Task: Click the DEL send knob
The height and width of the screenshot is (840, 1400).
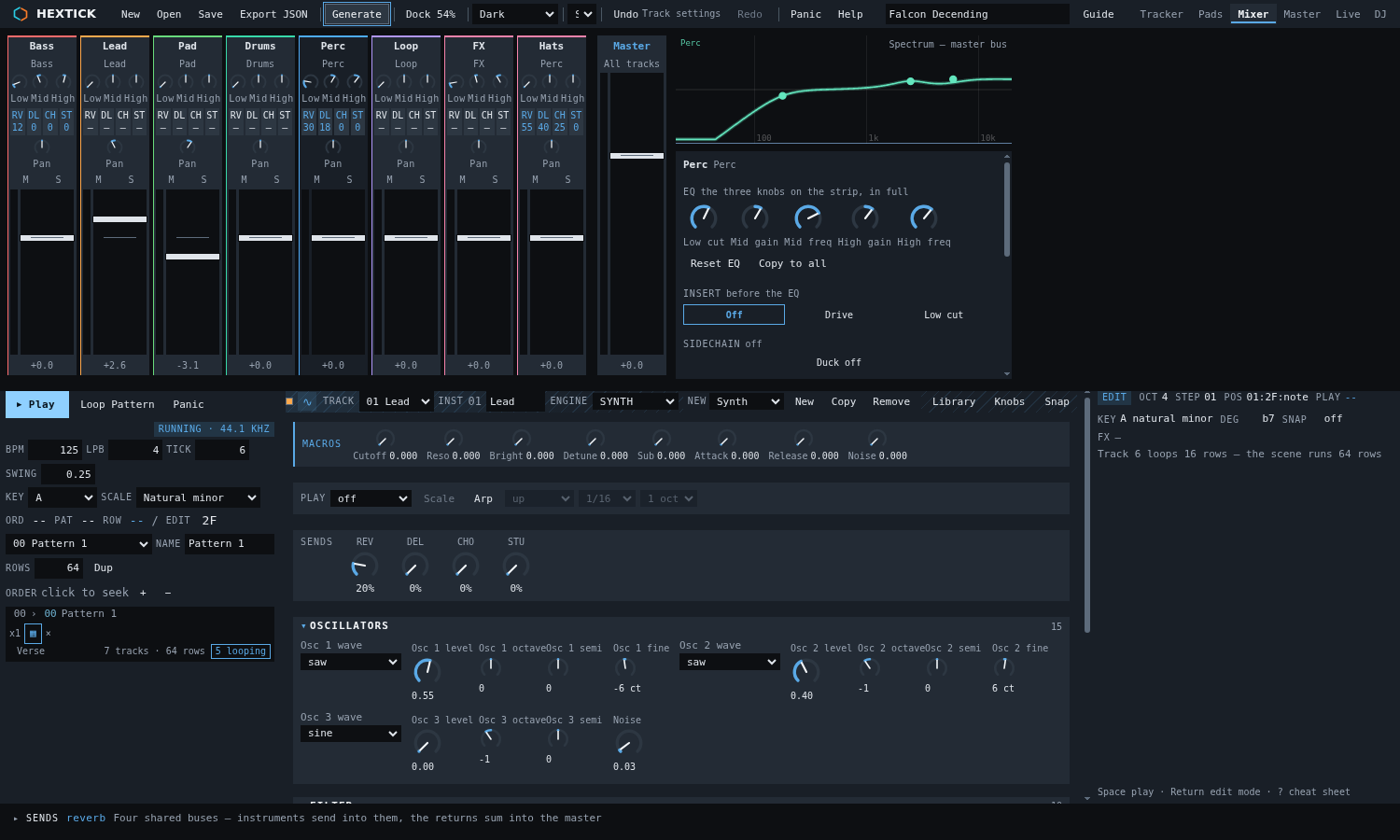Action: pos(414,566)
